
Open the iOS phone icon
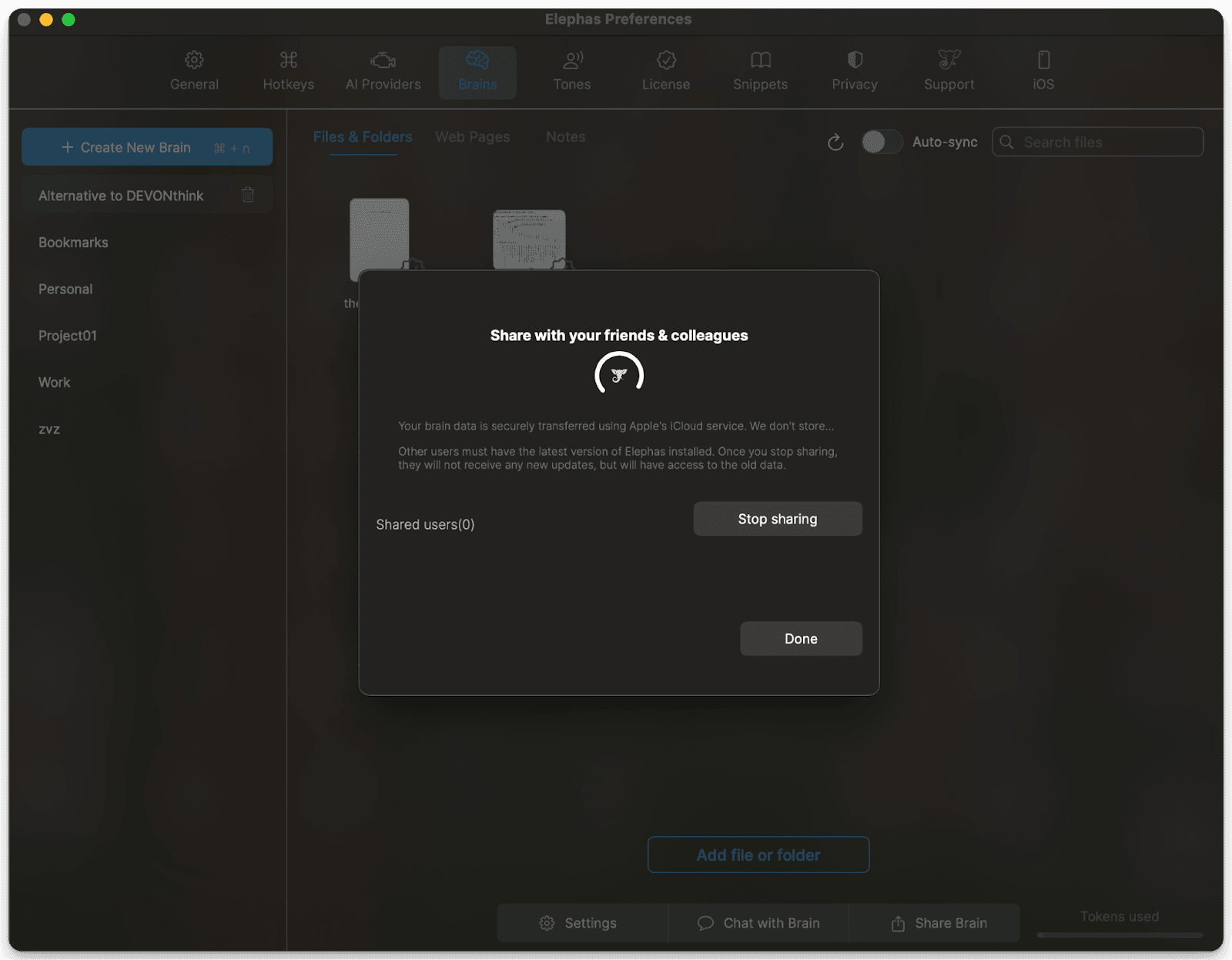(1043, 60)
